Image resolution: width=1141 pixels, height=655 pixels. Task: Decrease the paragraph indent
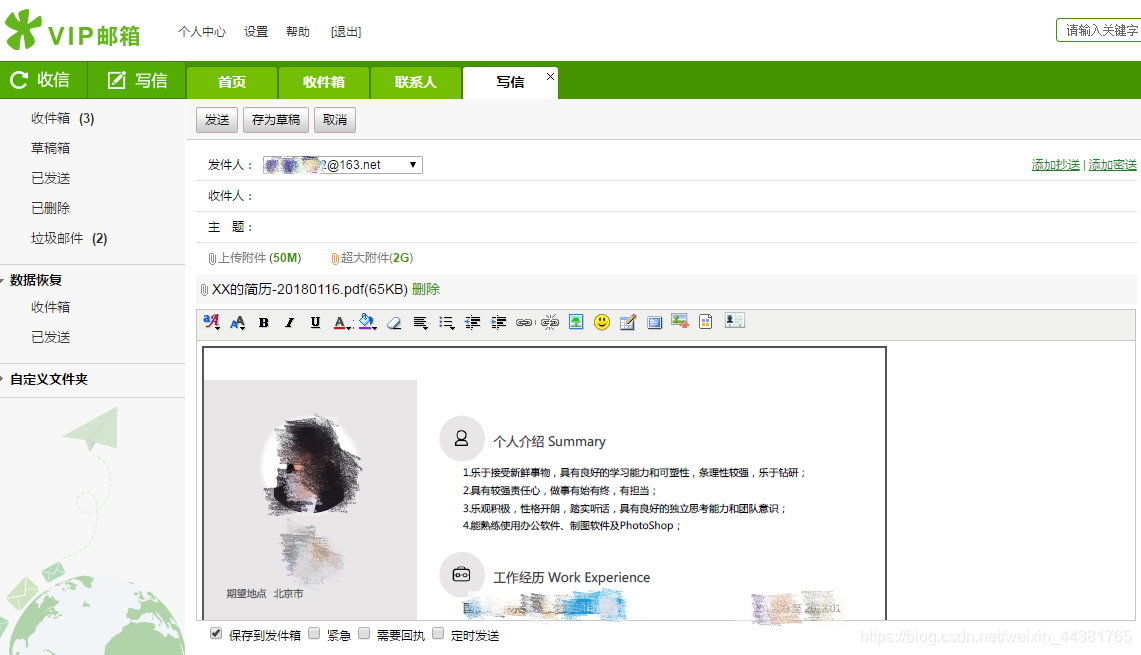472,322
